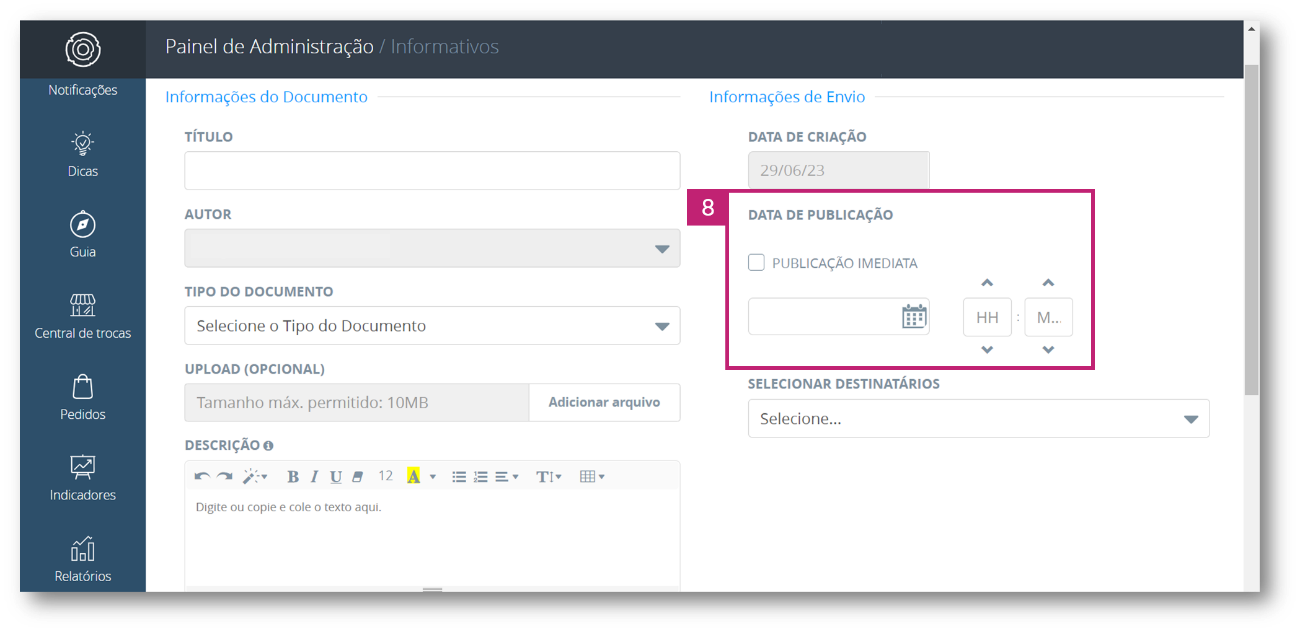
Task: Check Publicação Imediata checkbox
Action: 757,263
